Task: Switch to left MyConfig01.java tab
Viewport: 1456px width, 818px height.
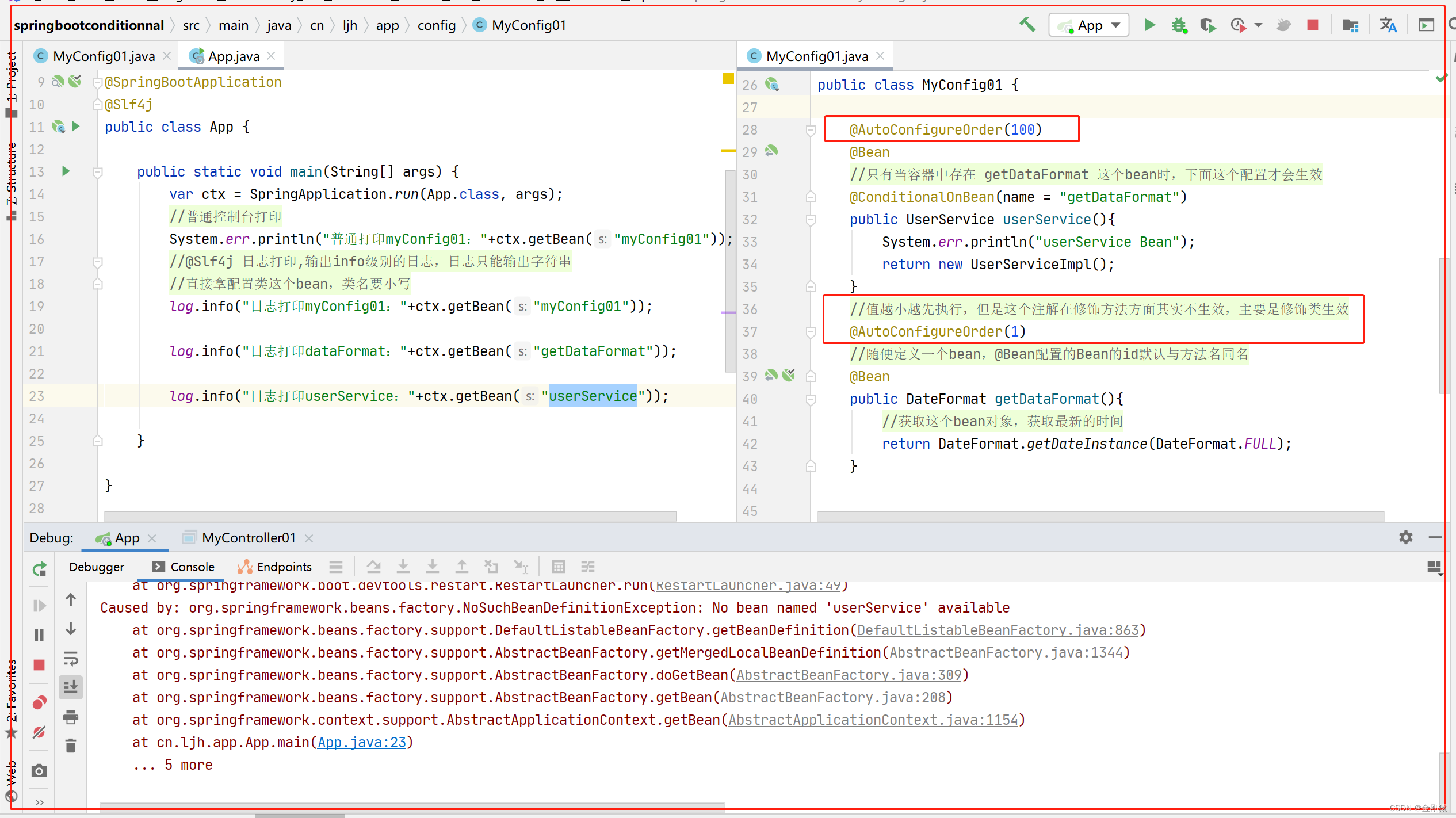Action: (102, 56)
